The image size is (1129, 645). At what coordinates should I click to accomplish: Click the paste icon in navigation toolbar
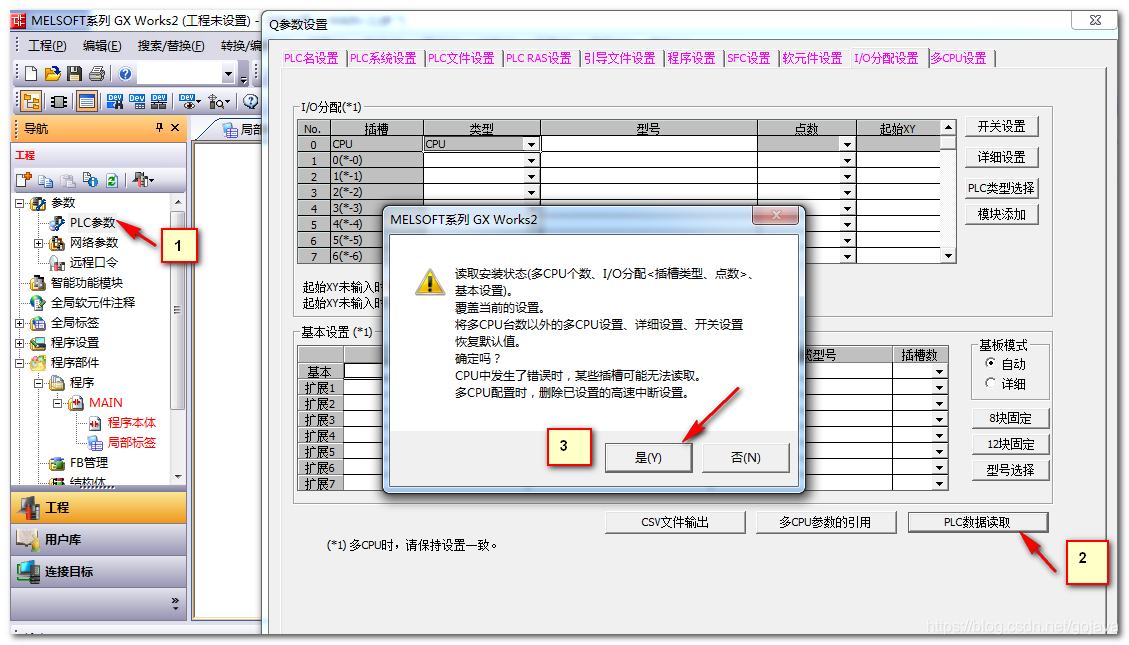click(x=68, y=180)
